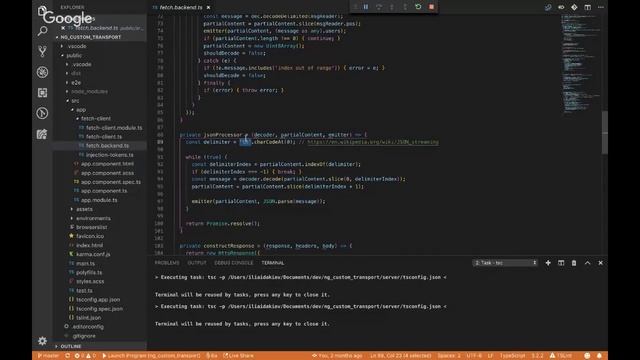Click the debug toolbar drag handle
Screen dimensions: 640x360
click(355, 7)
